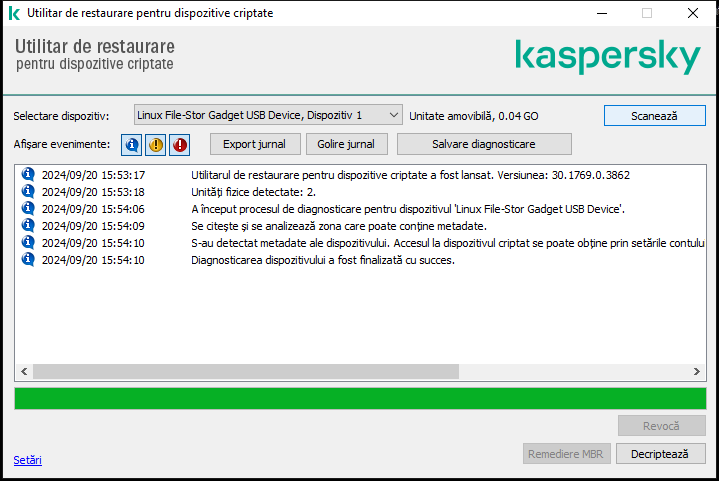Select 'Utilitarul de restaurare... a fost lansat' entry
The width and height of the screenshot is (719, 481).
tap(410, 175)
